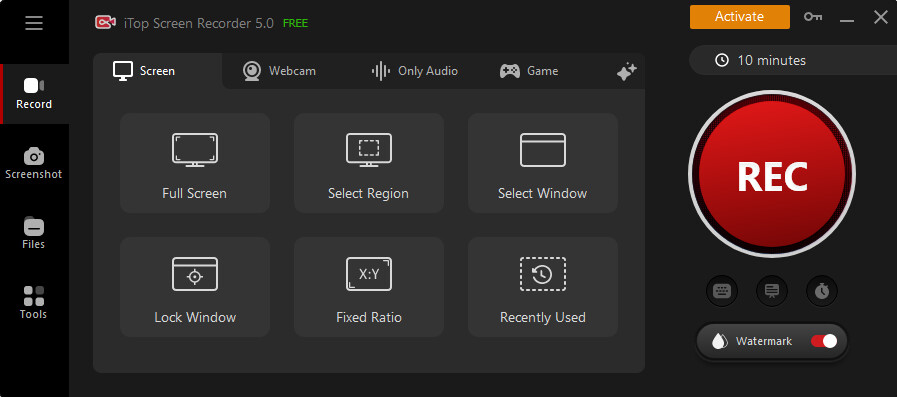897x397 pixels.
Task: Click the annotation board icon
Action: 772,291
